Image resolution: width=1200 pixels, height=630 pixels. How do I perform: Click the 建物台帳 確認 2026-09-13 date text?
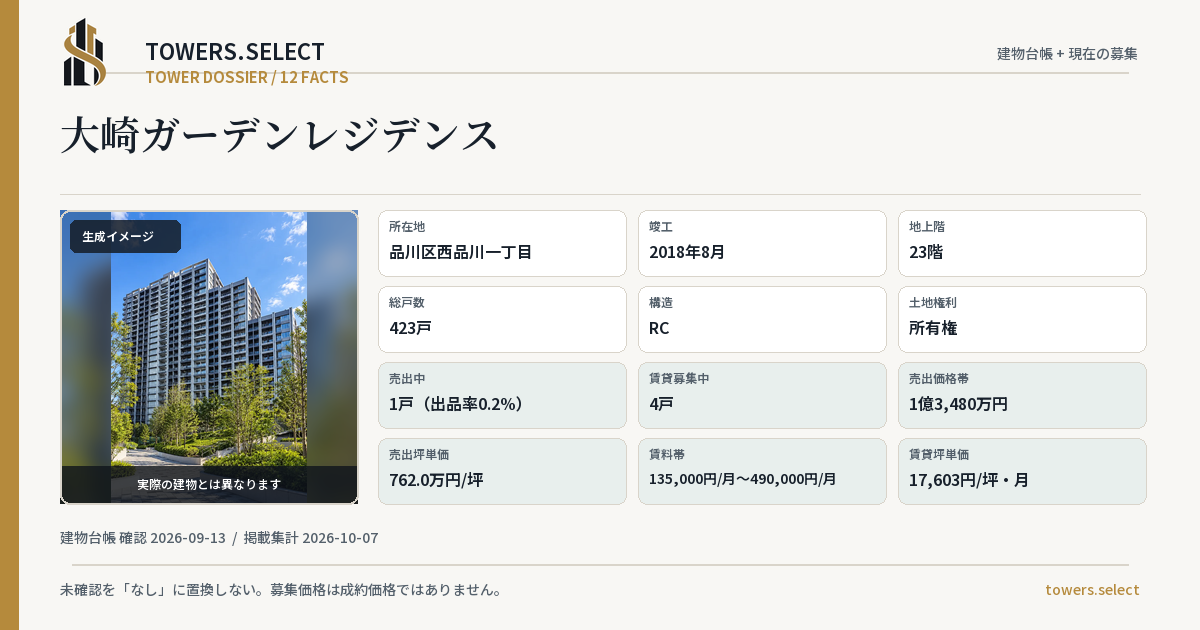(x=143, y=538)
